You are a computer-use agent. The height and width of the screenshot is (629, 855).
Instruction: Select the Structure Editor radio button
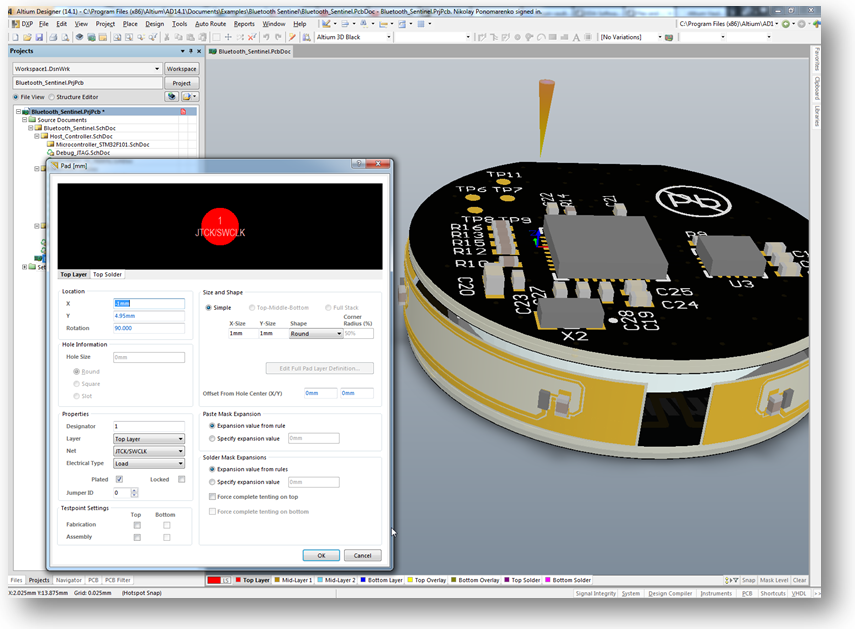coord(51,97)
